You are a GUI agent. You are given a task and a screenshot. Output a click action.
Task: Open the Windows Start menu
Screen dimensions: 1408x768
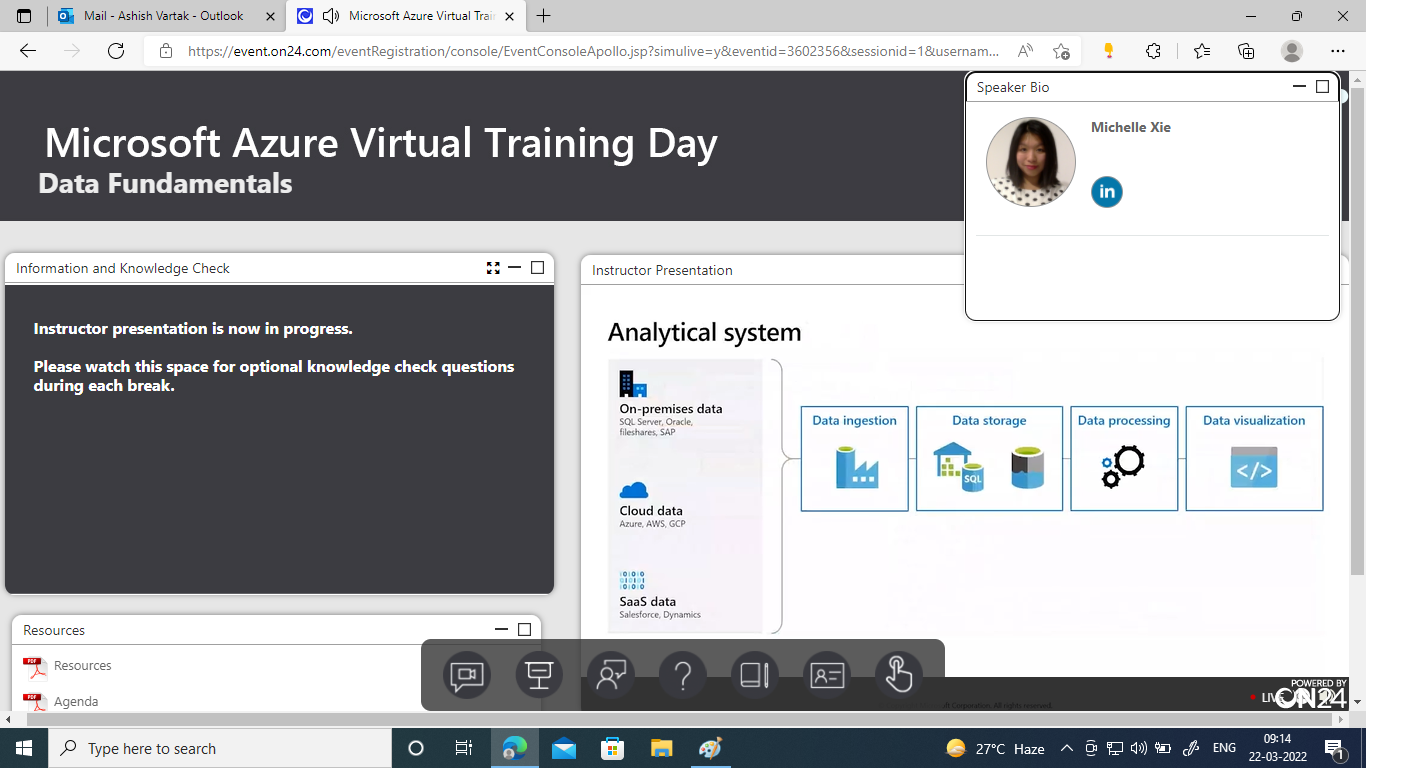pos(24,748)
